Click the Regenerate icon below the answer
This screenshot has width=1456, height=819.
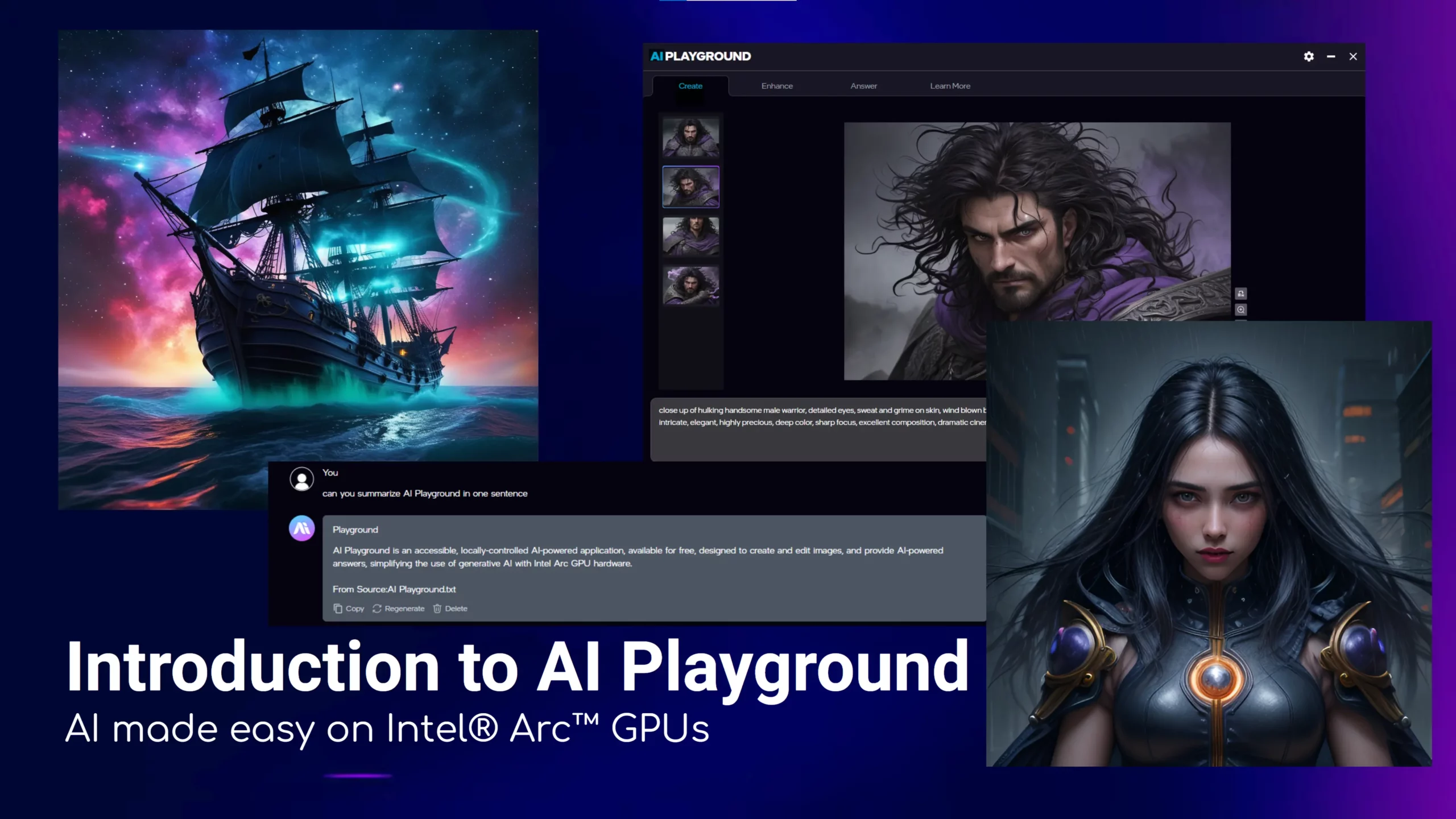[377, 609]
